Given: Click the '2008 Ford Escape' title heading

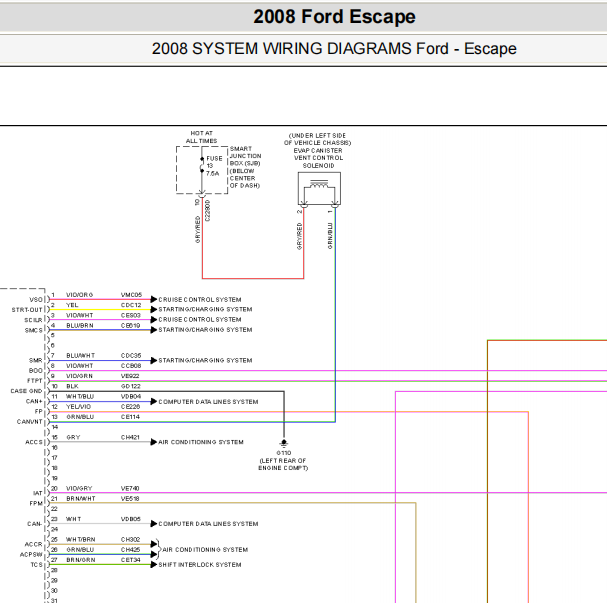Looking at the screenshot, I should coord(334,17).
